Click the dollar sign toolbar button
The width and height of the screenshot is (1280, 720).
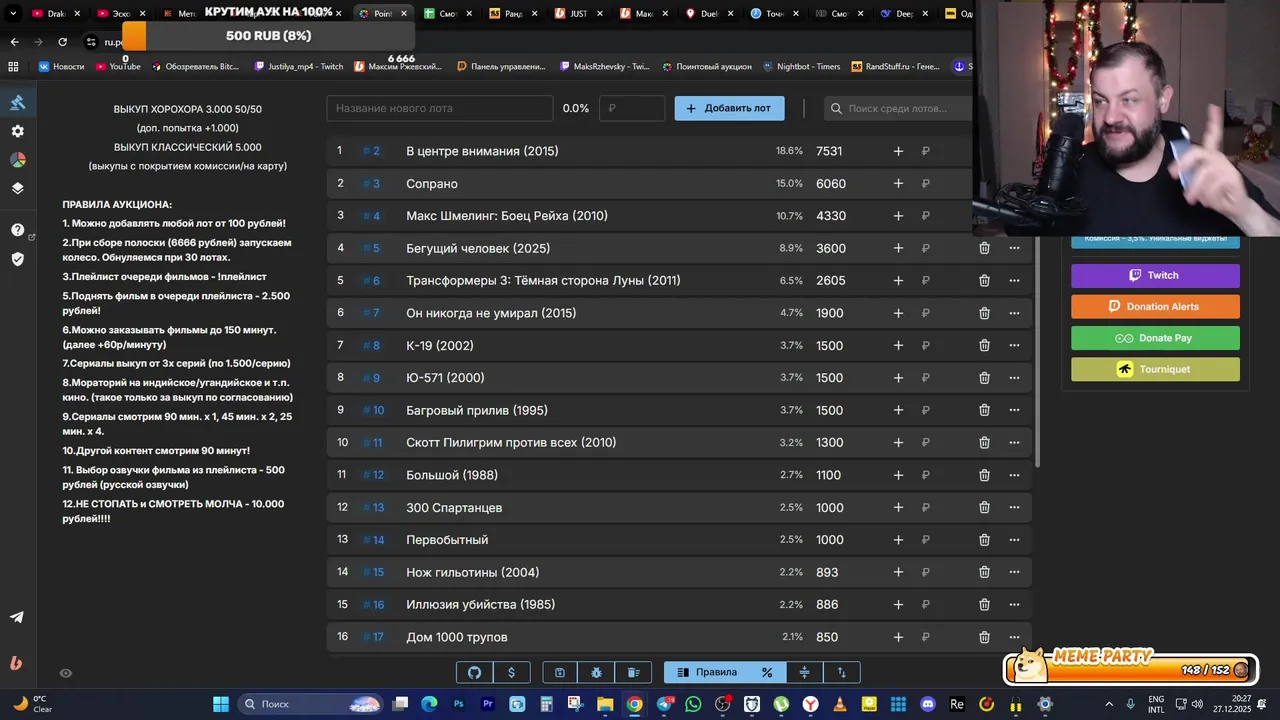point(512,672)
